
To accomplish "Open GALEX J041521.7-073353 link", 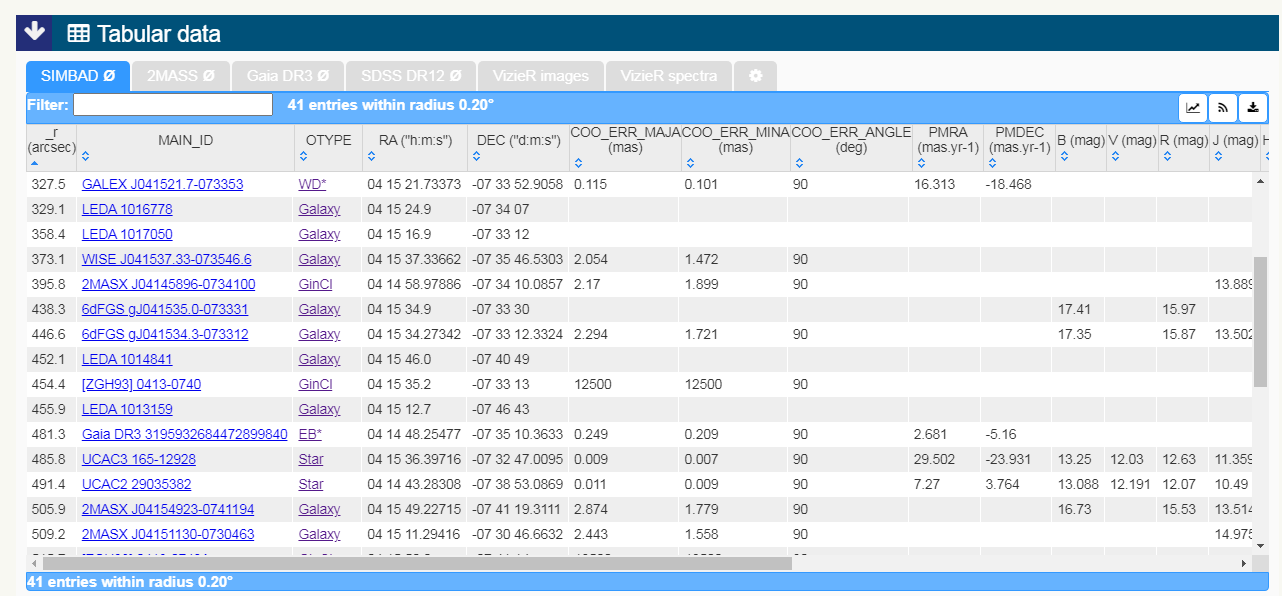I will pyautogui.click(x=162, y=184).
